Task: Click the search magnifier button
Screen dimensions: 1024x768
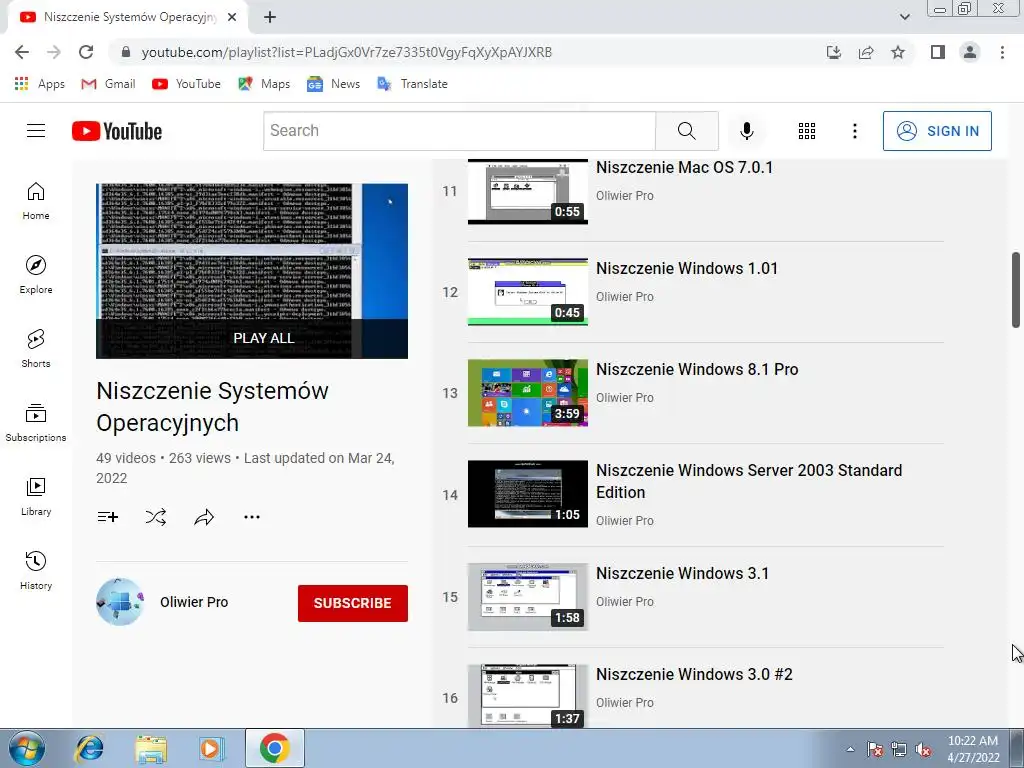Action: tap(686, 131)
